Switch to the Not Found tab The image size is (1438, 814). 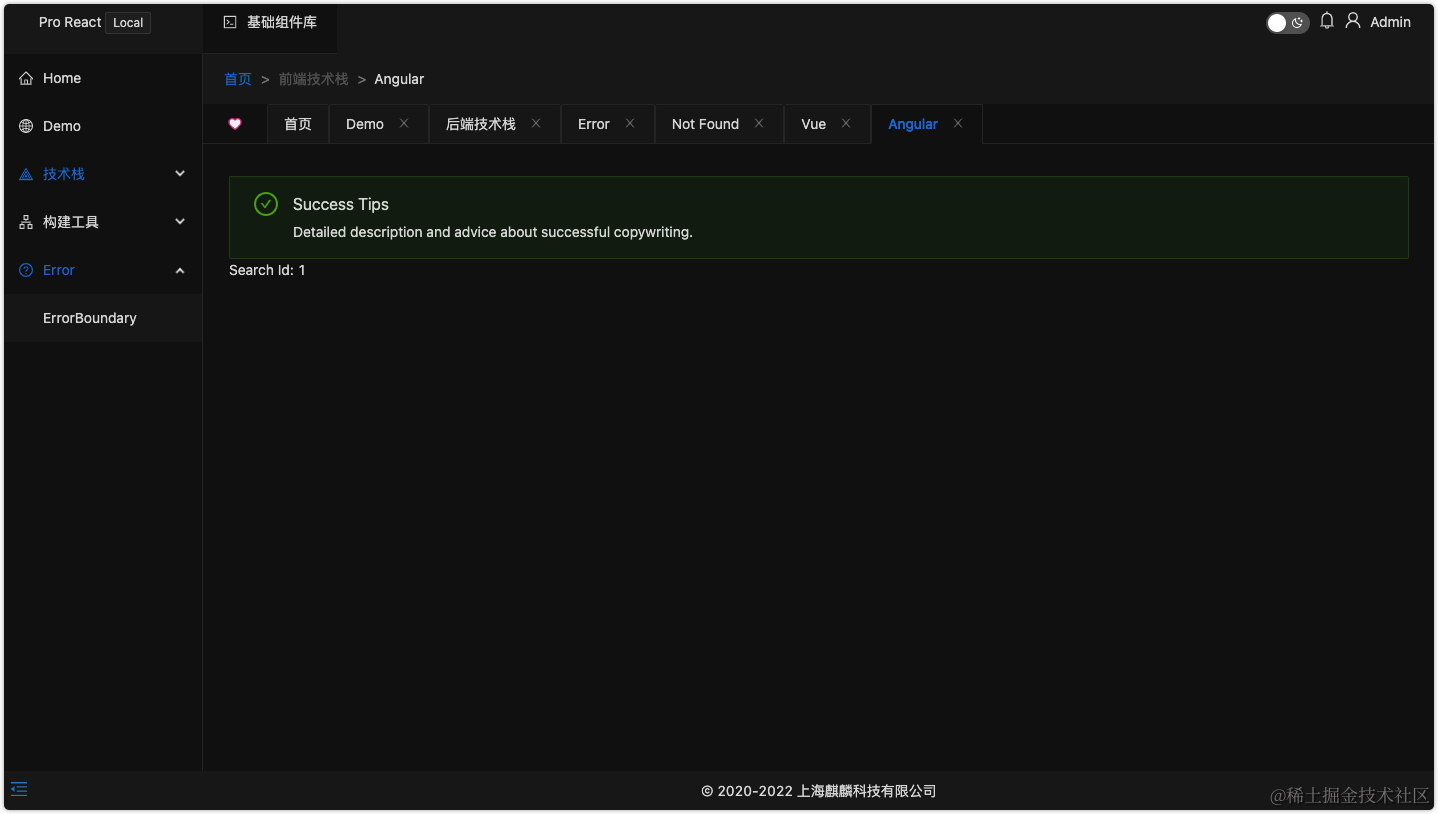tap(705, 124)
